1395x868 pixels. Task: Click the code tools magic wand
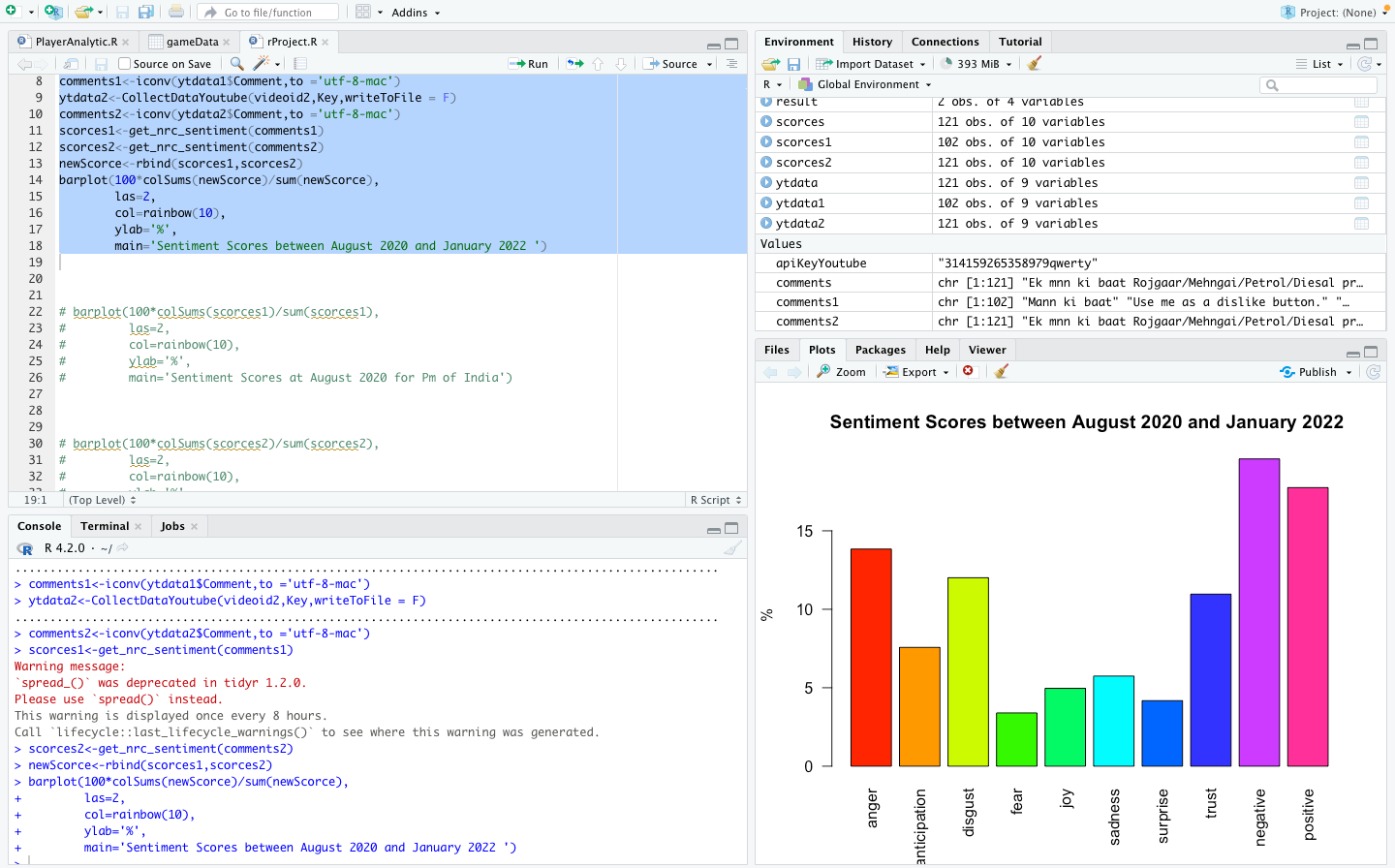pyautogui.click(x=261, y=64)
